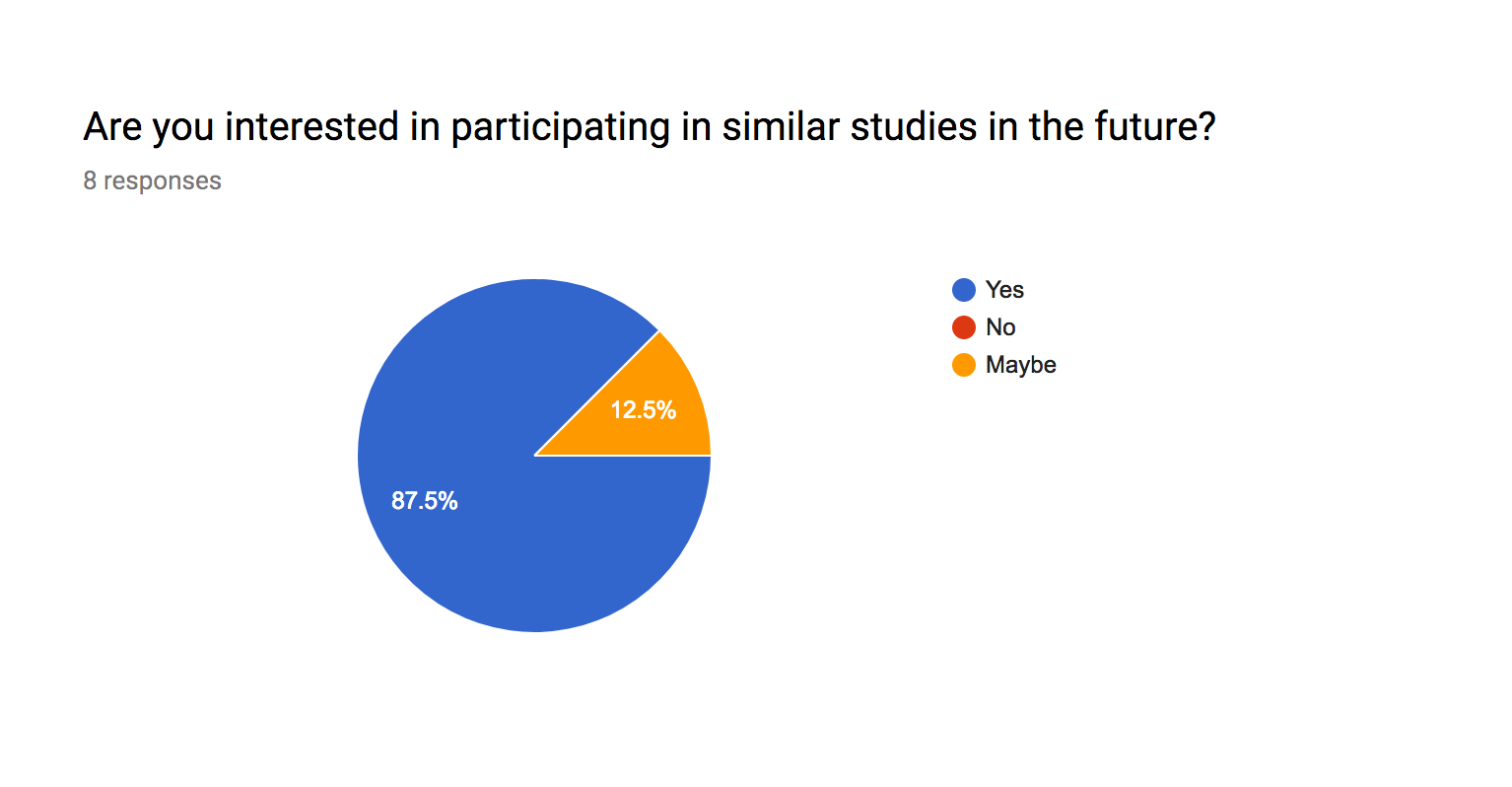
Task: Select the 'Maybe' legend label
Action: (x=1021, y=365)
